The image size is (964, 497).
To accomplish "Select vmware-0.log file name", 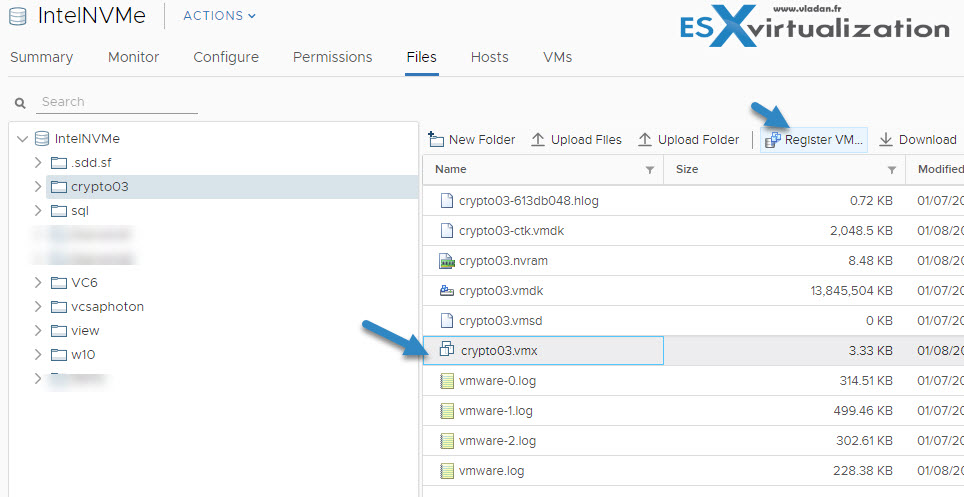I will (x=497, y=381).
